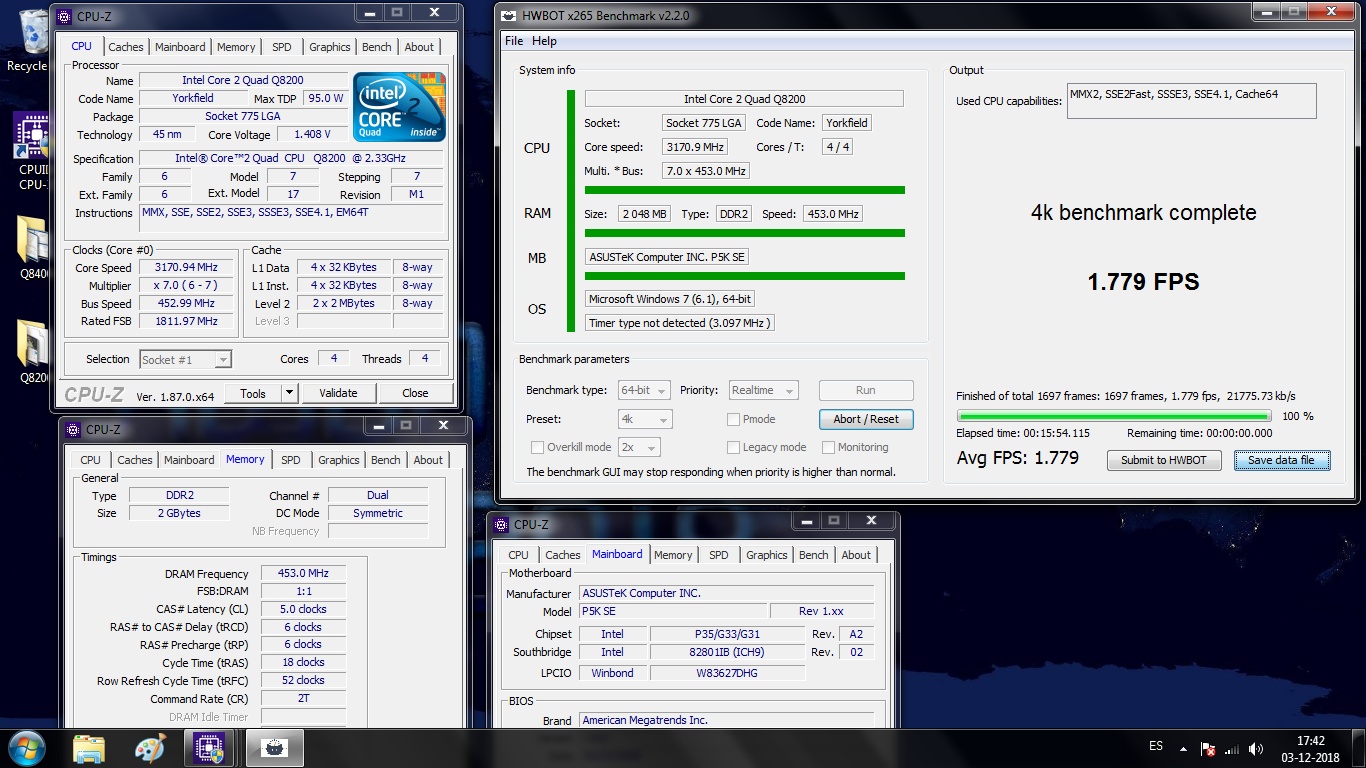This screenshot has width=1366, height=768.
Task: Click Submit to HWBOT button
Action: (x=1164, y=460)
